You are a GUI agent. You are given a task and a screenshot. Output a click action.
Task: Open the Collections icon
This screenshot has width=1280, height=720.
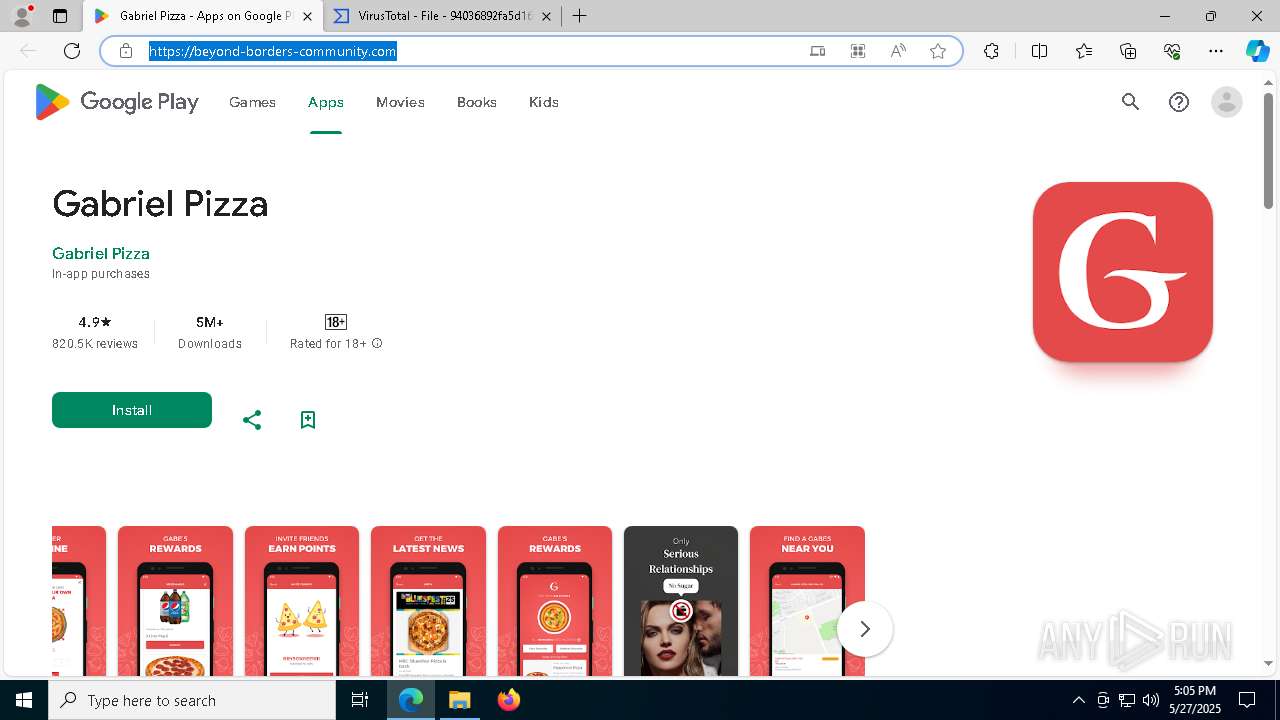1128,51
